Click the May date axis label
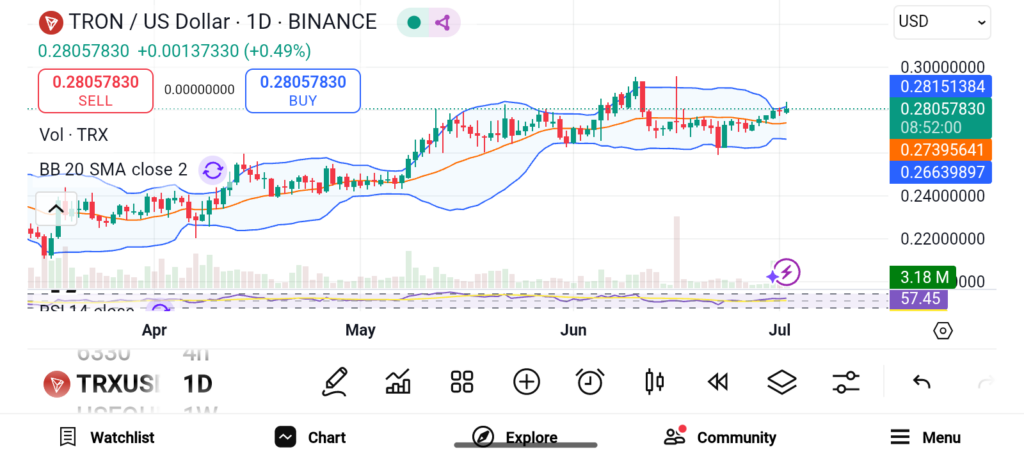The image size is (1024, 461). [x=360, y=330]
